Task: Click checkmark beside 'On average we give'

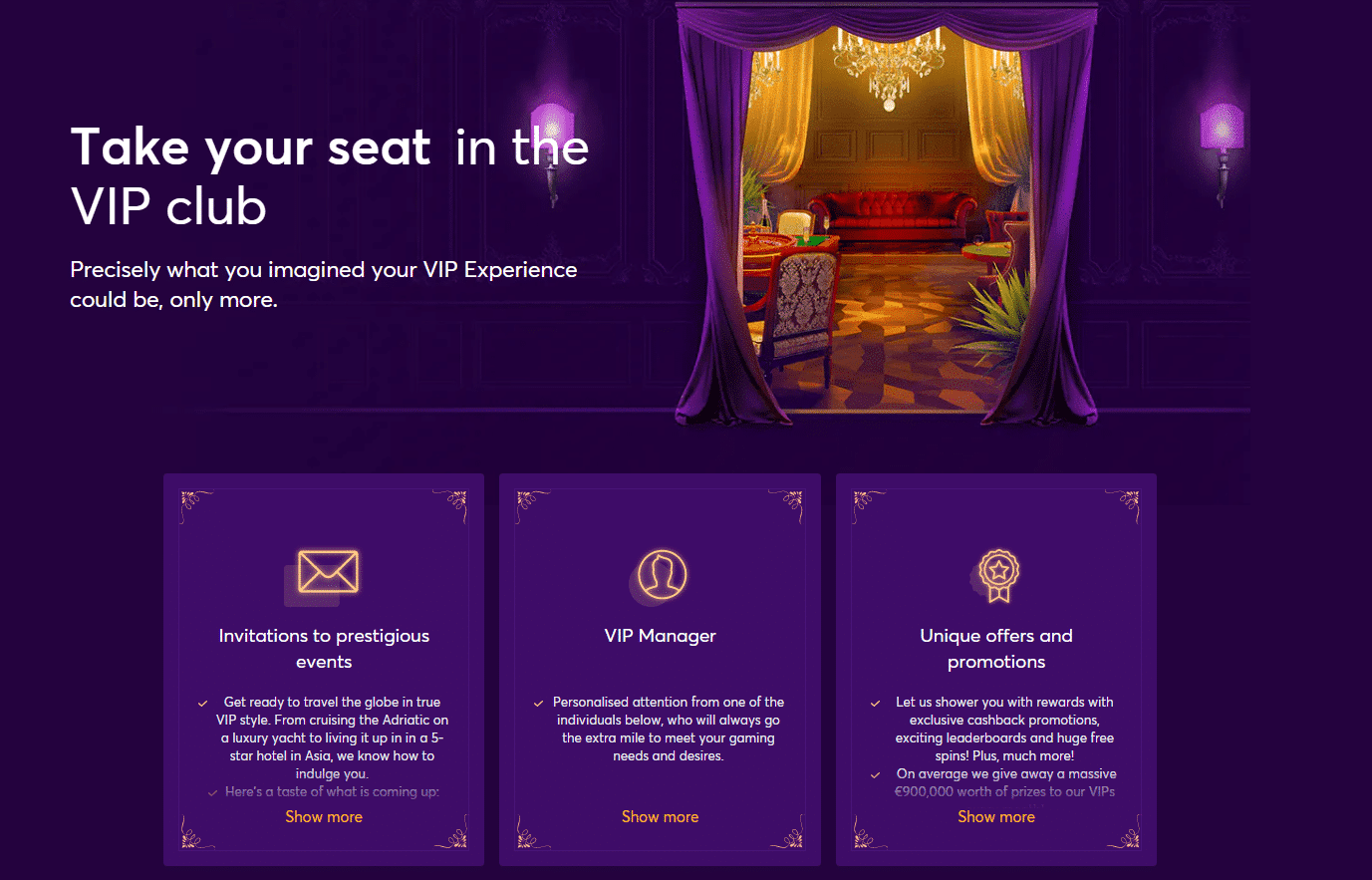Action: (876, 775)
